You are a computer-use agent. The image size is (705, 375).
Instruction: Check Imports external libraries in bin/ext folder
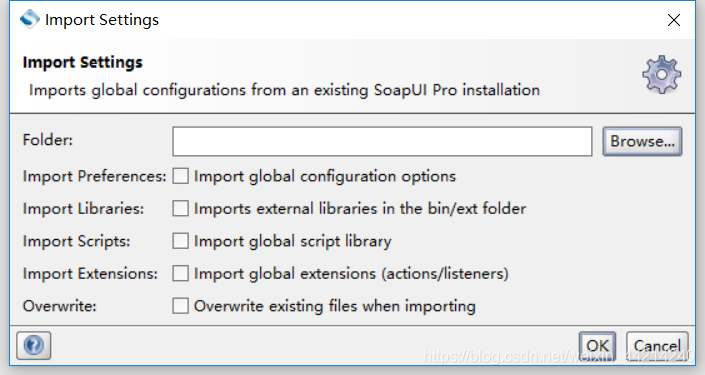[180, 208]
